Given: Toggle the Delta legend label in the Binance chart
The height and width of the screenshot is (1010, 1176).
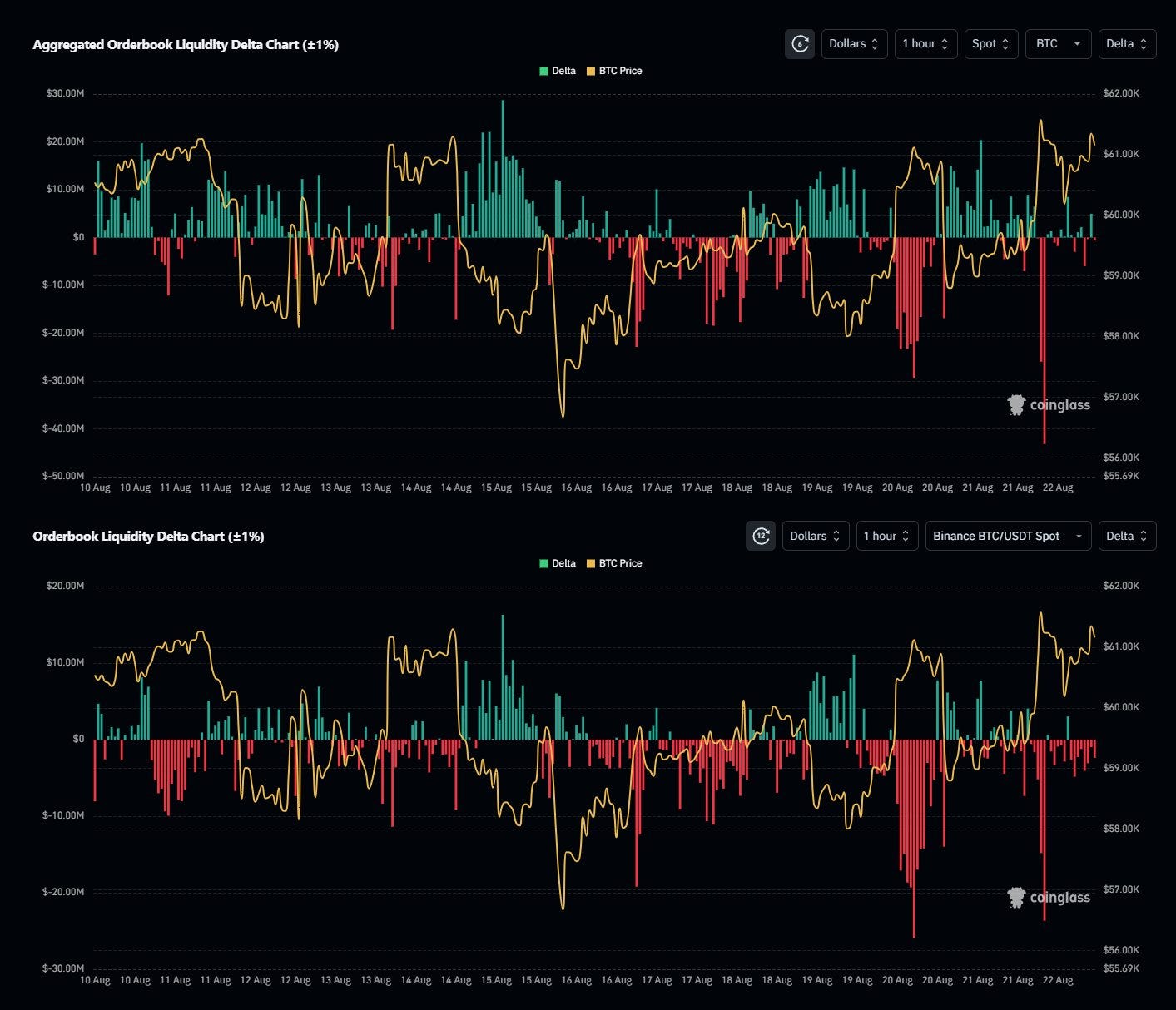Looking at the screenshot, I should [x=563, y=563].
